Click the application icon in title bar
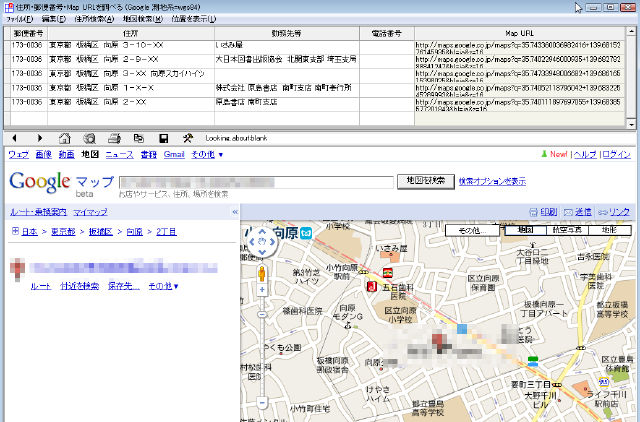Image resolution: width=640 pixels, height=422 pixels. (9, 7)
